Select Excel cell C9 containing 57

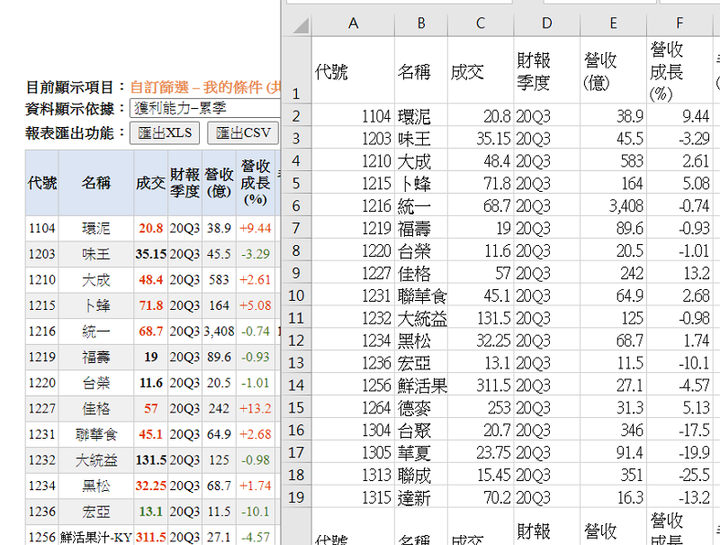[480, 273]
